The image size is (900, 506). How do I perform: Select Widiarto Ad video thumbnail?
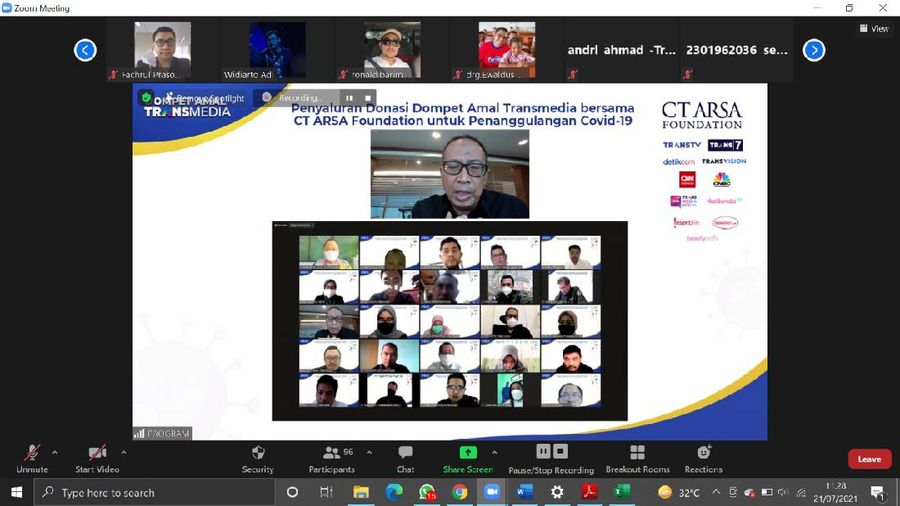(x=277, y=50)
